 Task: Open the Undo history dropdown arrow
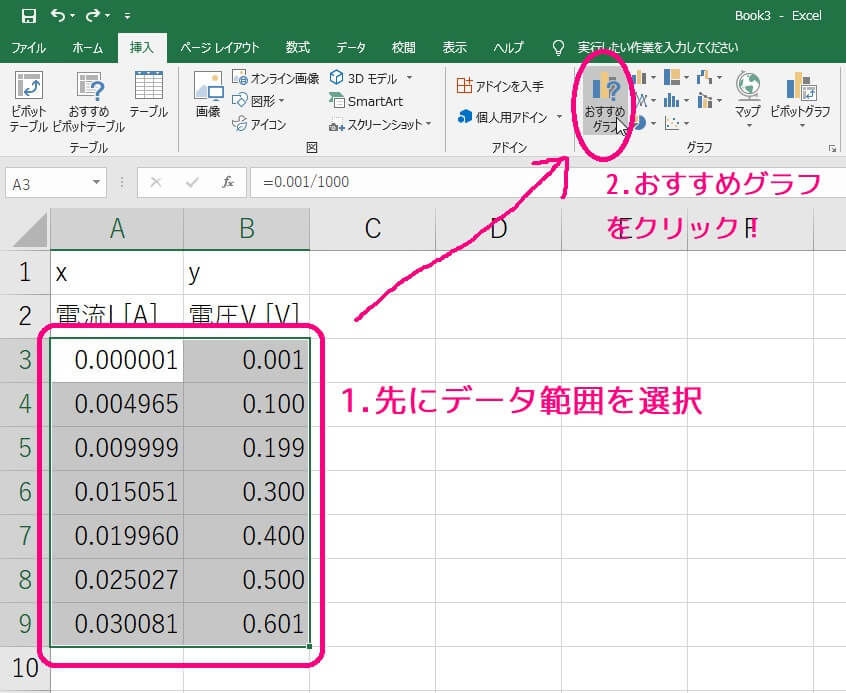click(x=73, y=16)
